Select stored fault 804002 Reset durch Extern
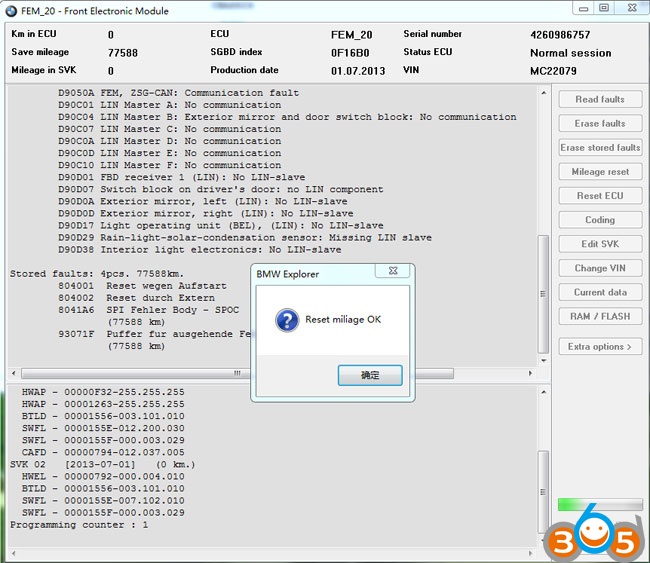 coord(136,298)
